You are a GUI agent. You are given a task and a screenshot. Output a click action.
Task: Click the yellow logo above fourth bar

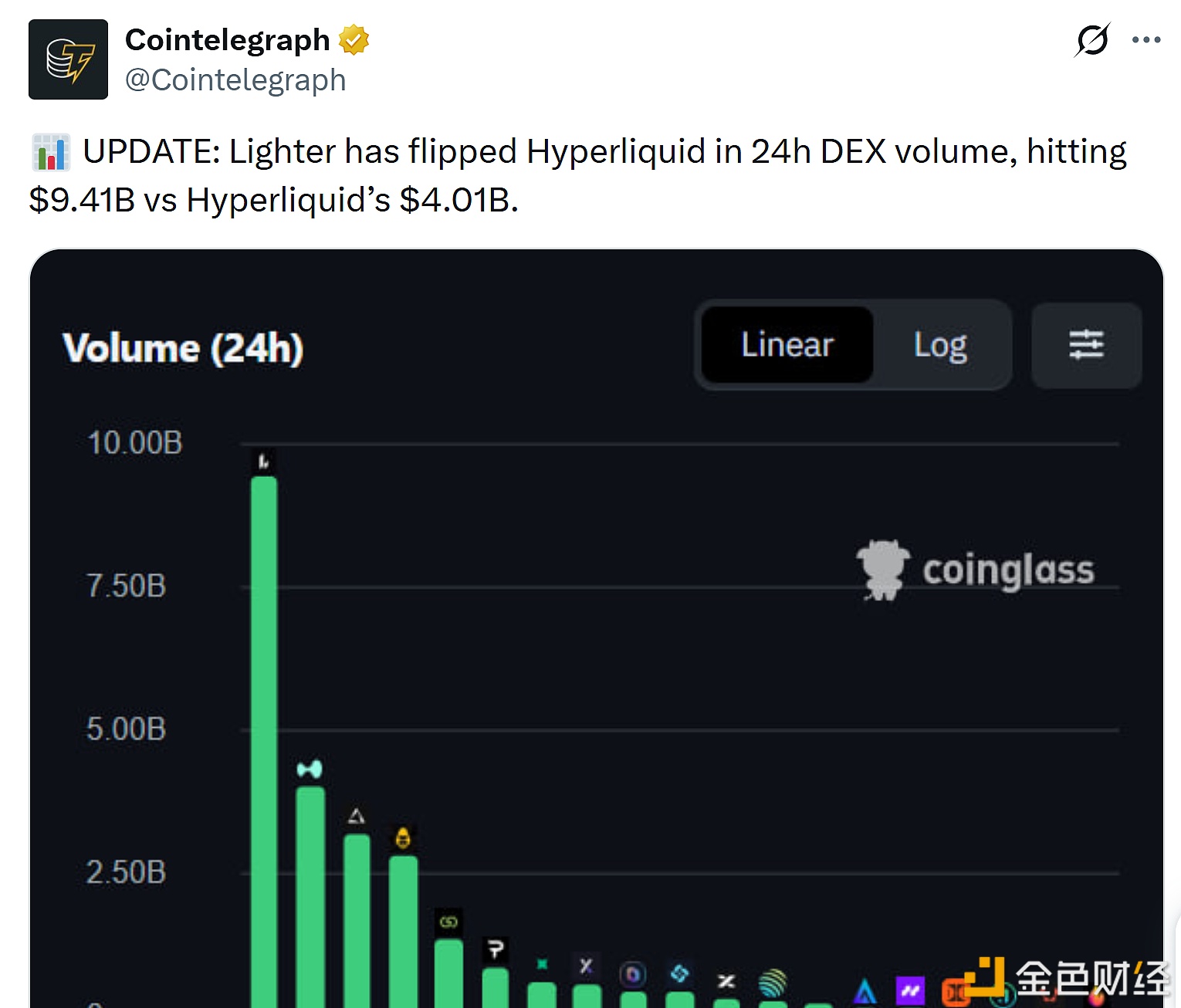coord(403,838)
